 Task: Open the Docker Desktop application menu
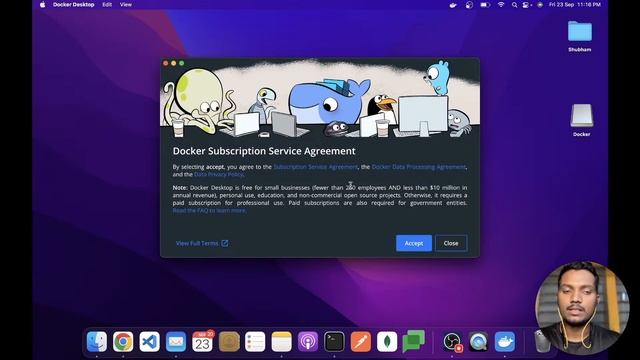pyautogui.click(x=73, y=4)
